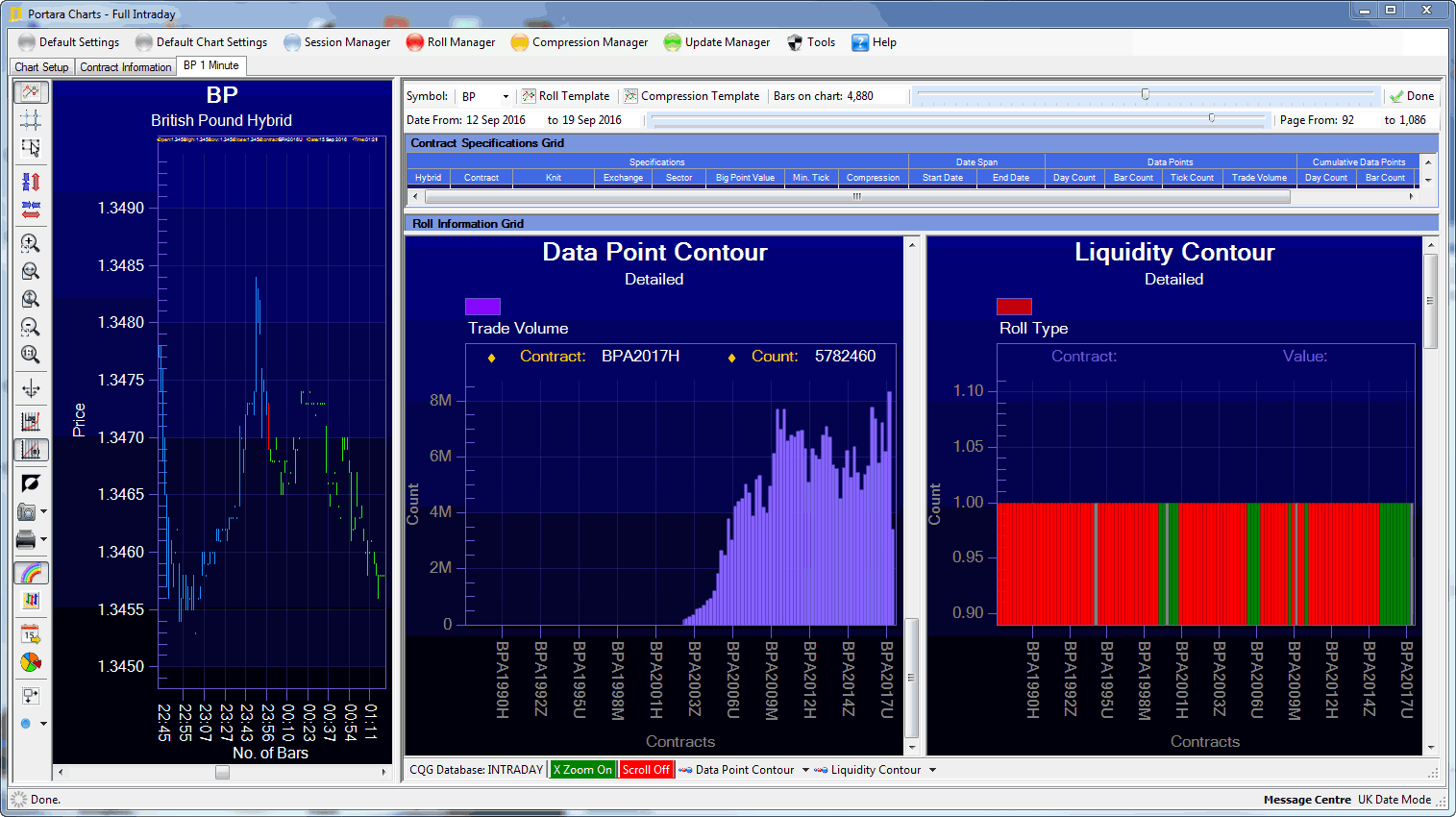Click the horizontal stretch/compress arrows icon
The image size is (1456, 817).
31,209
